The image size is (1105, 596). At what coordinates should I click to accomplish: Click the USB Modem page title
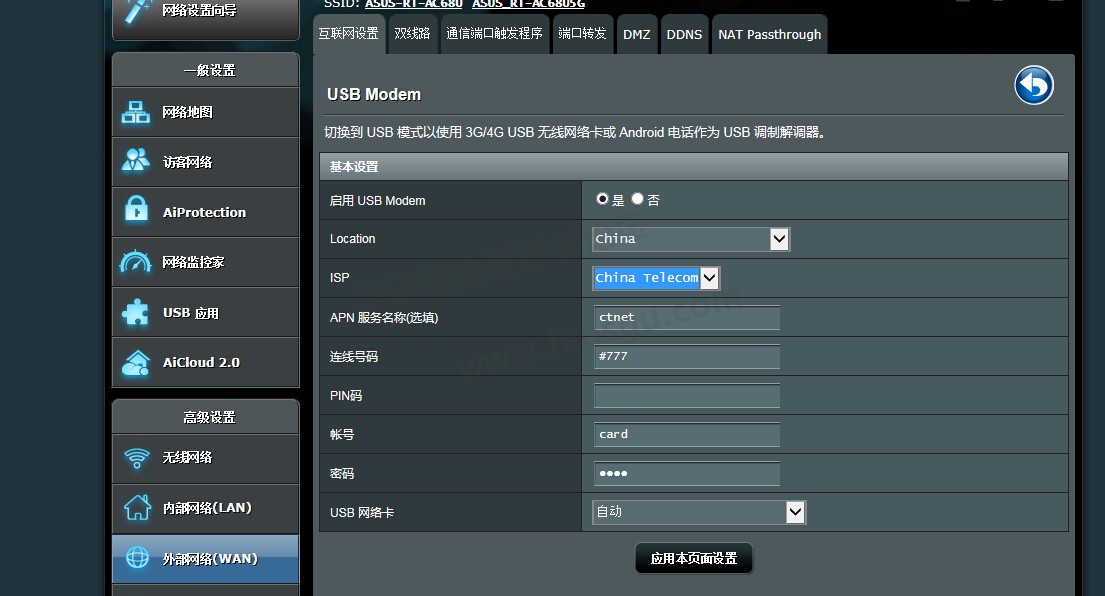[374, 94]
